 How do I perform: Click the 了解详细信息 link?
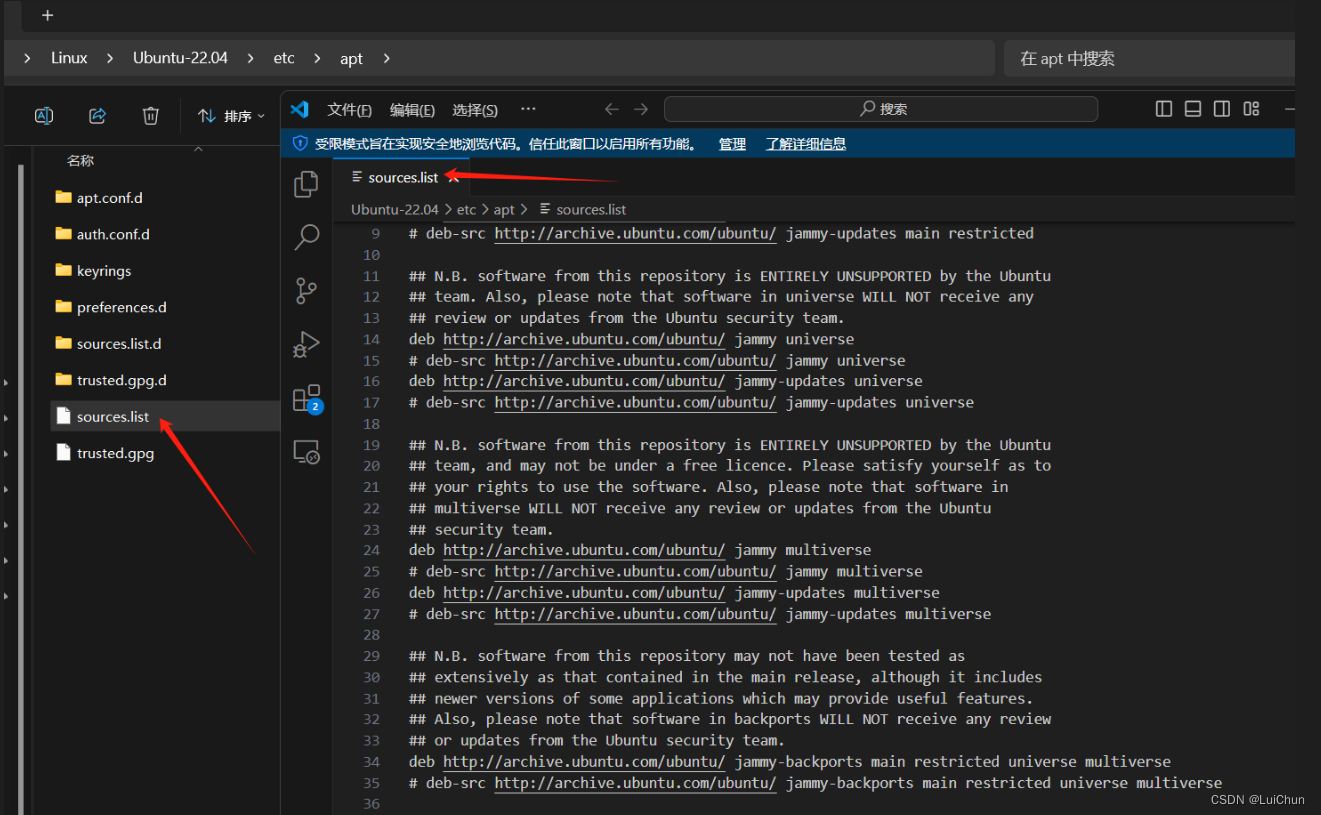click(x=806, y=144)
